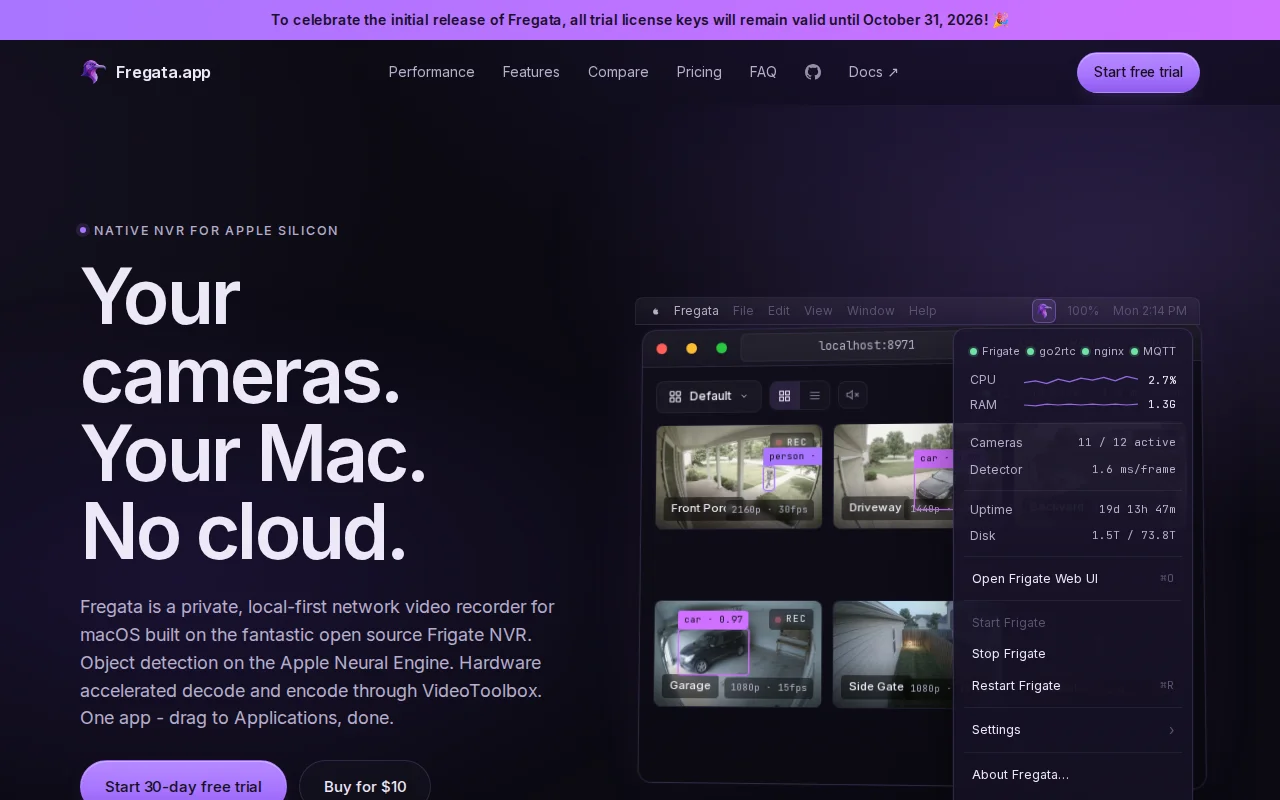Click the 'car · 0.97' detection label
The width and height of the screenshot is (1280, 800).
pos(713,620)
